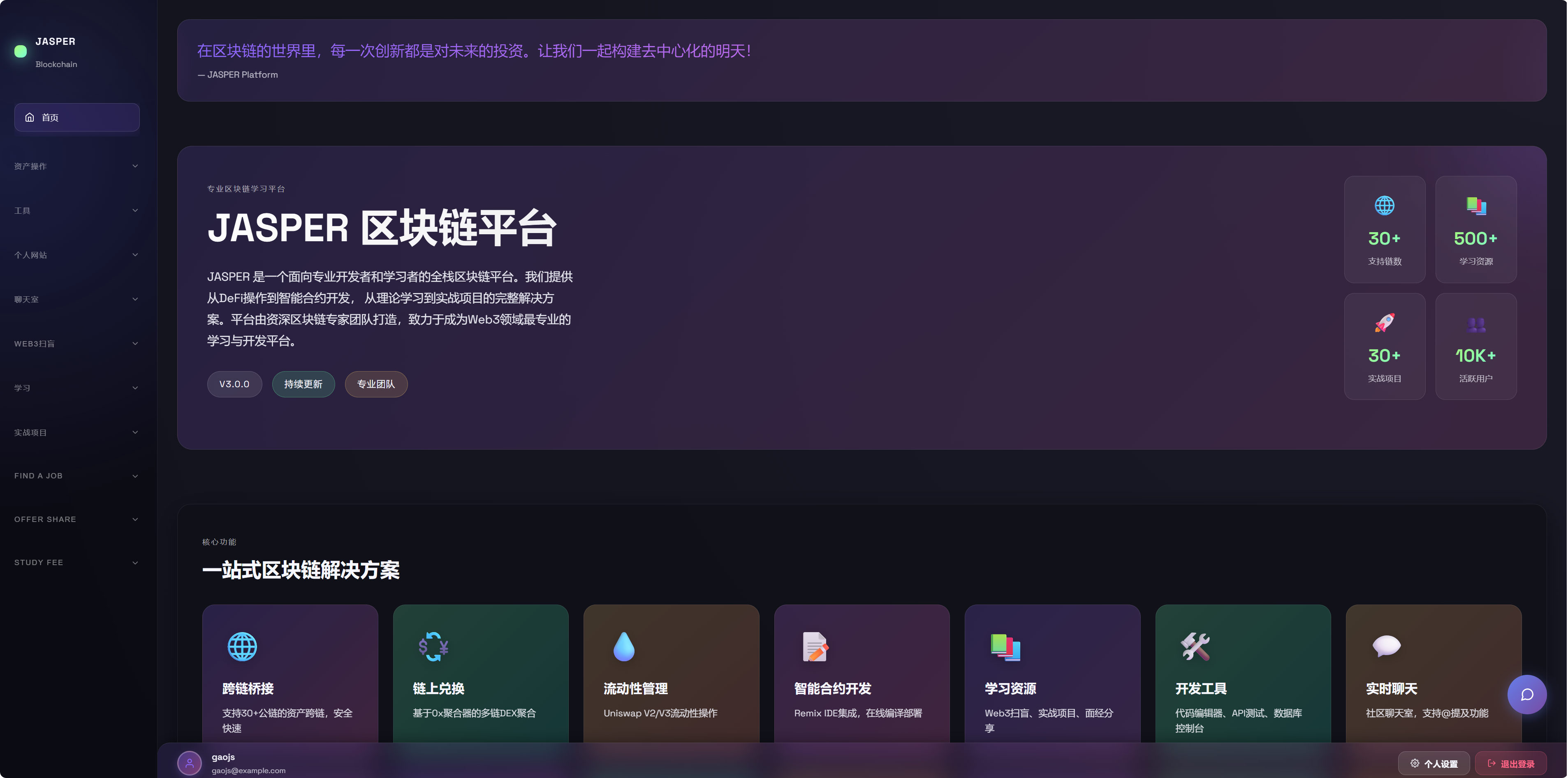Open 个人设置 personal settings
The image size is (1568, 778).
(x=1434, y=763)
